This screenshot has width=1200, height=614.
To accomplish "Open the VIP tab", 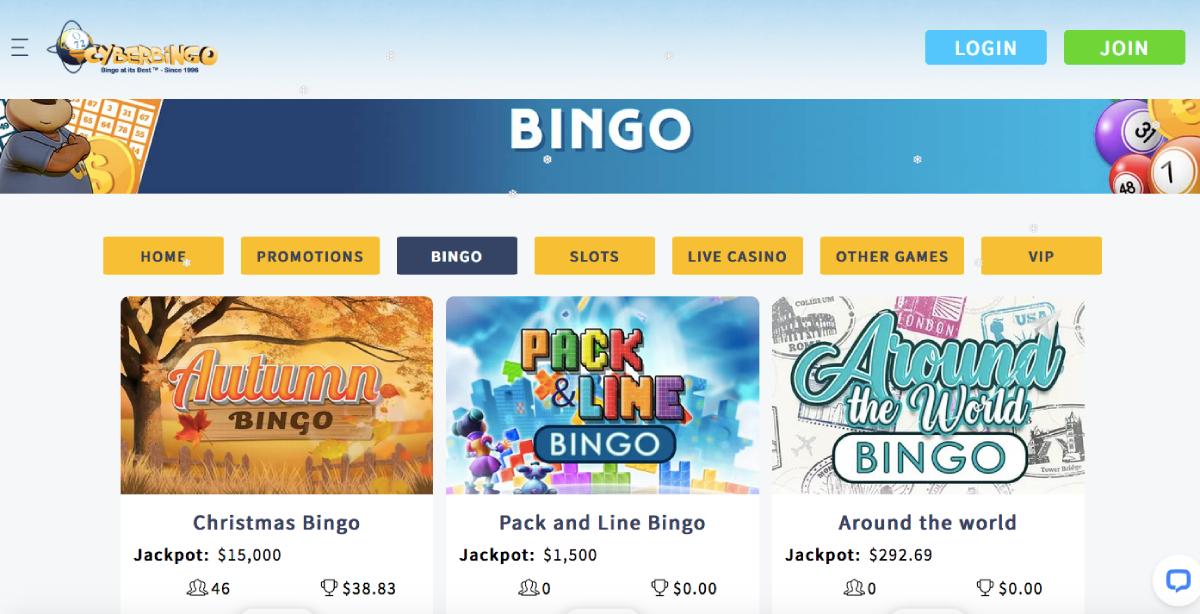I will pyautogui.click(x=1041, y=256).
